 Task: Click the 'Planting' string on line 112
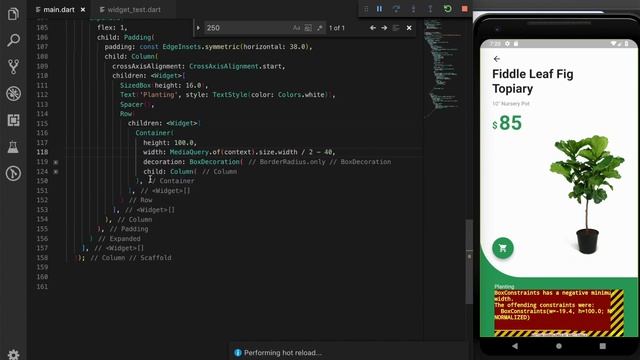[159, 95]
